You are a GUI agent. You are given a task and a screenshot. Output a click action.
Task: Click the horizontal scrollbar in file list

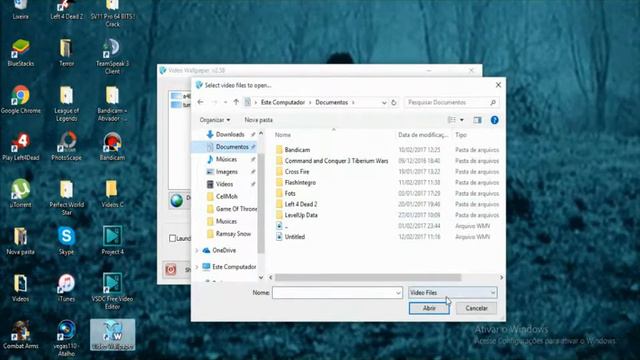tap(368, 278)
